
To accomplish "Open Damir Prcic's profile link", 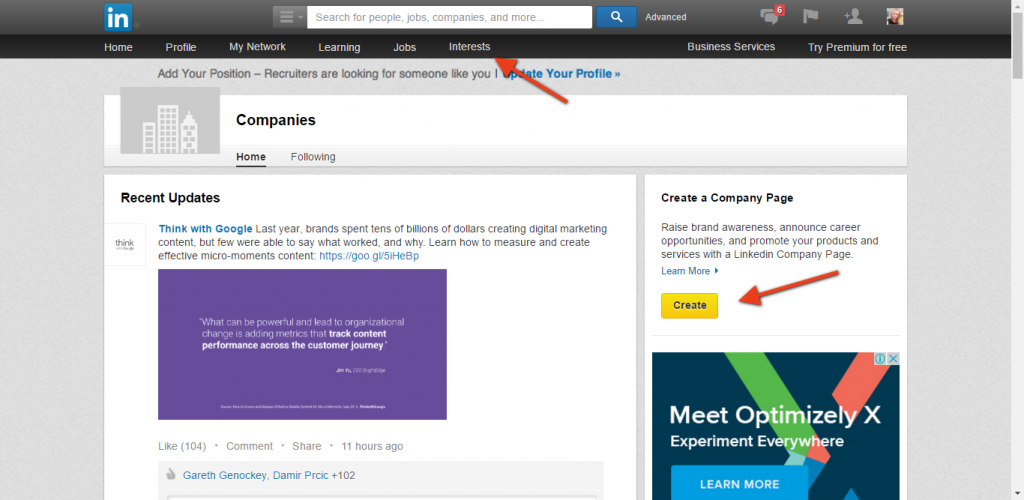I will (300, 475).
